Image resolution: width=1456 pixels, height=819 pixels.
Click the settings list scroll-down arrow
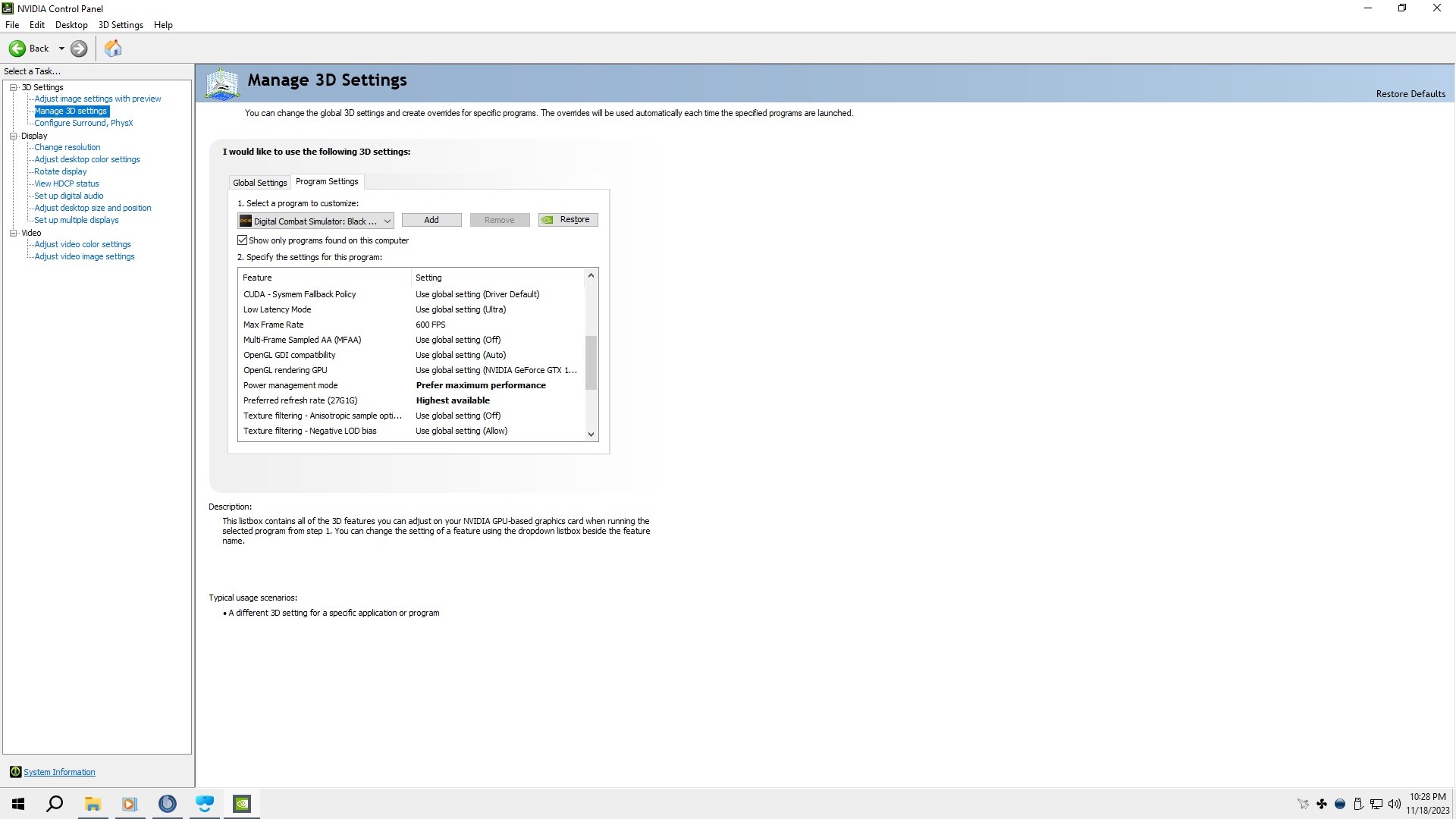[591, 434]
